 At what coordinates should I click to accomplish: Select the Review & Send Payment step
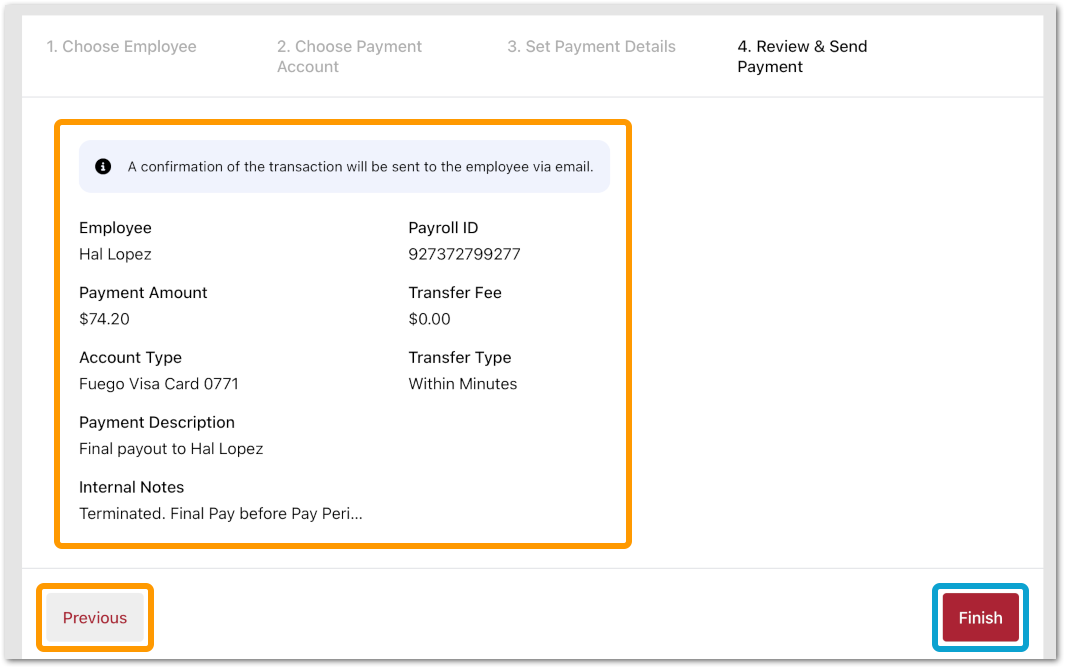click(x=802, y=57)
